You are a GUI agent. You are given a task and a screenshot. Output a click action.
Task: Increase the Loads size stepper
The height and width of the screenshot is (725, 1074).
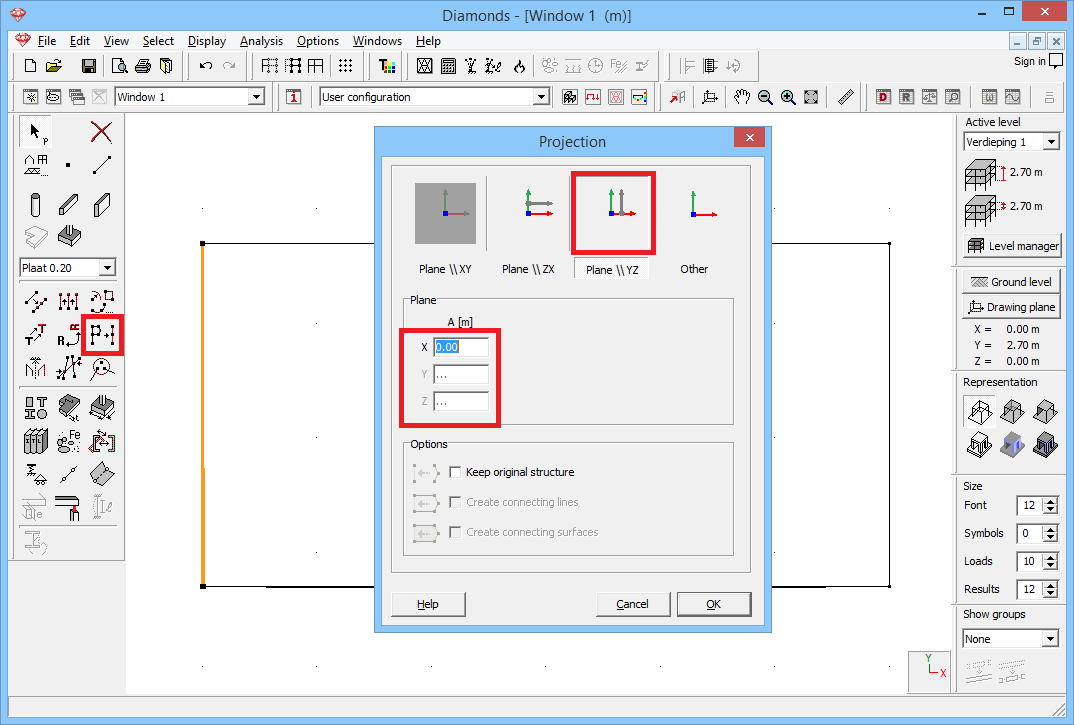click(x=1051, y=557)
